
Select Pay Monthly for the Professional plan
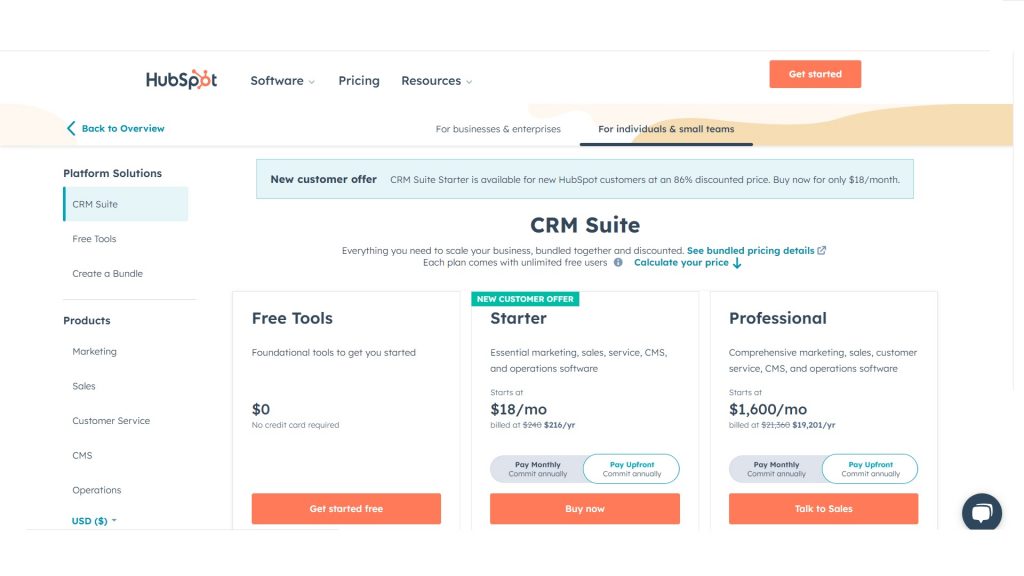776,469
